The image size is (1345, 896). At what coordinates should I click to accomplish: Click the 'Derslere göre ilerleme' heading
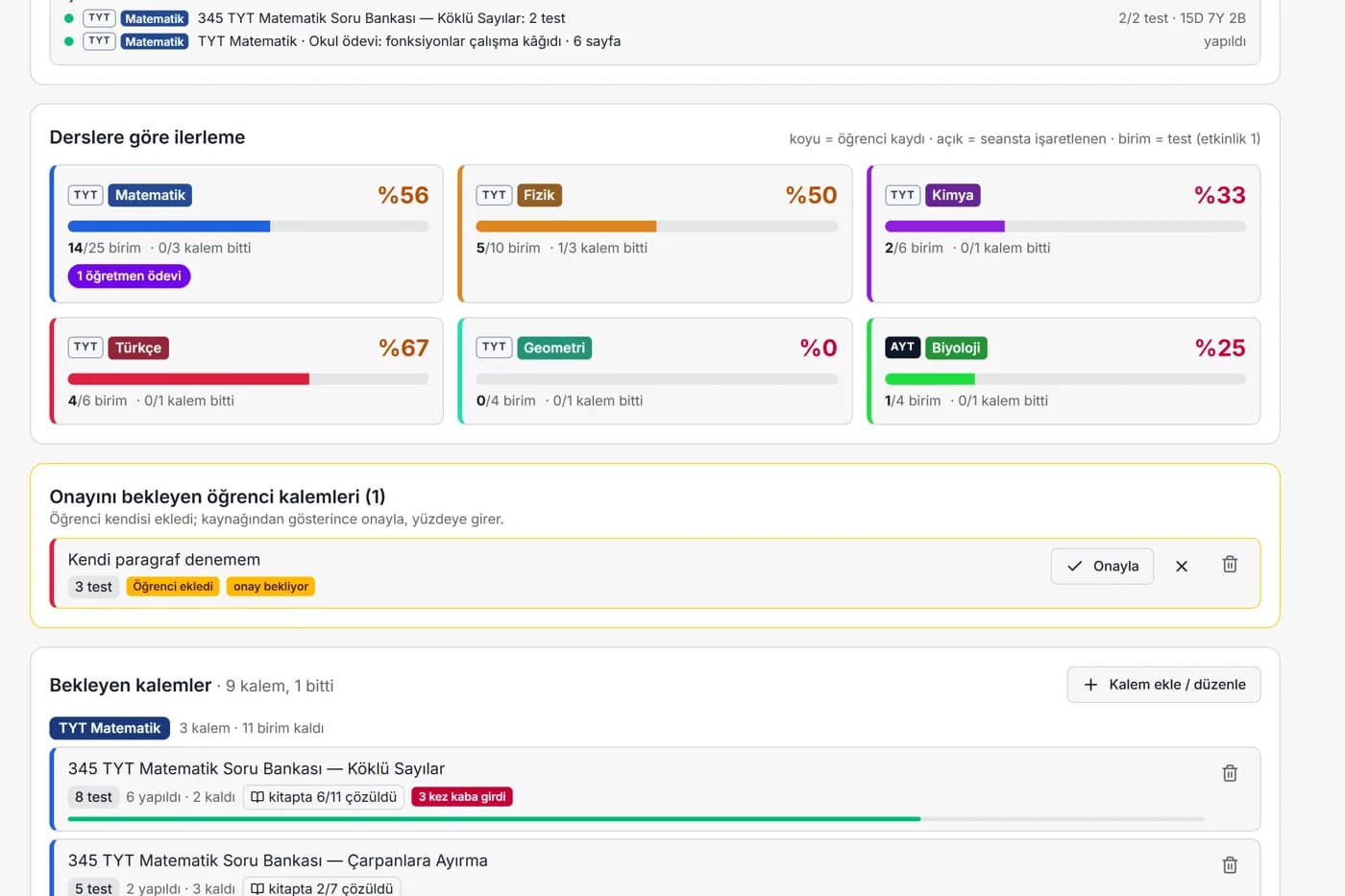[147, 137]
